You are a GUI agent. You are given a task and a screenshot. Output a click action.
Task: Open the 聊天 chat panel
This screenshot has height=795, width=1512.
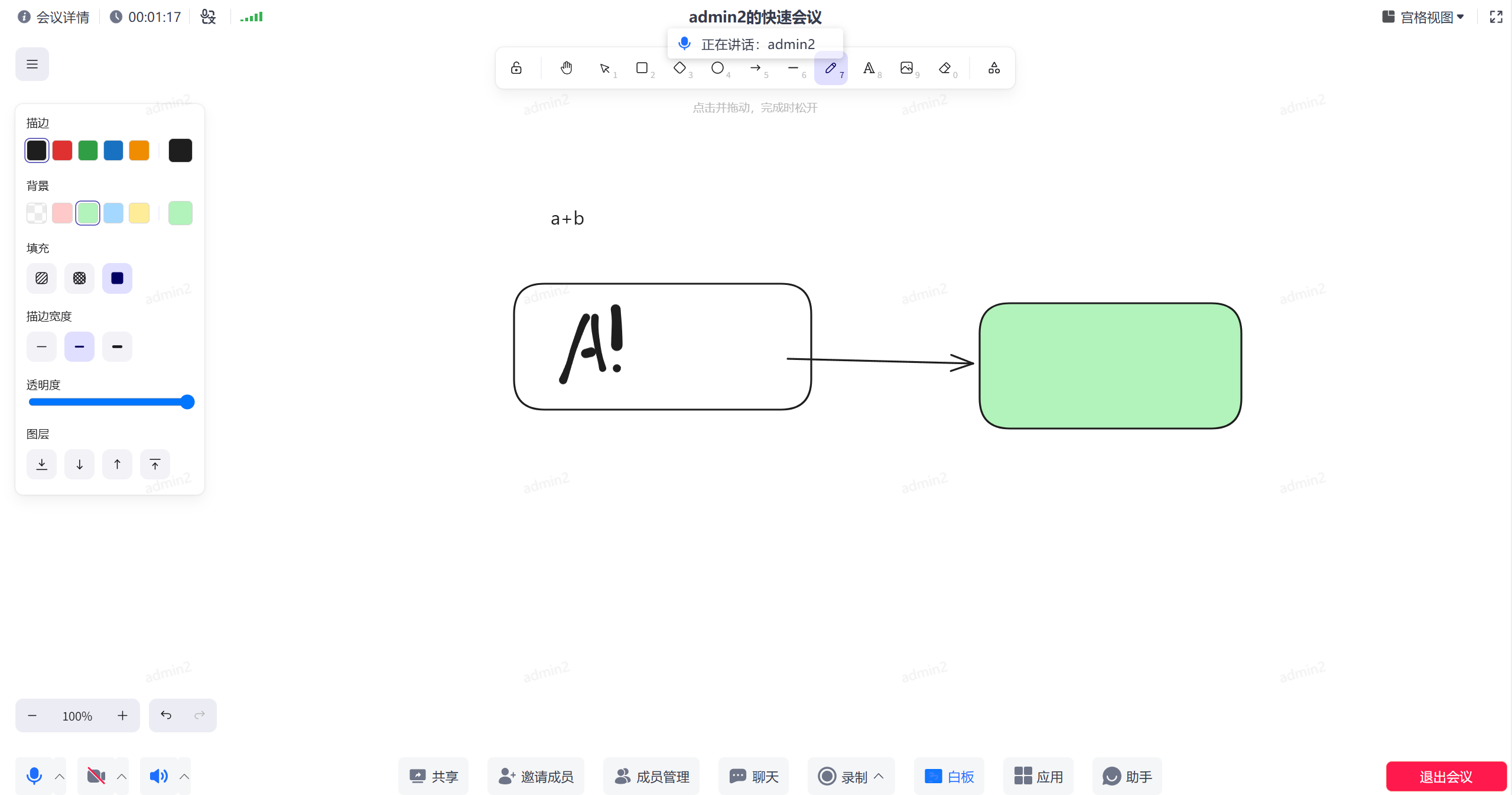tap(753, 776)
